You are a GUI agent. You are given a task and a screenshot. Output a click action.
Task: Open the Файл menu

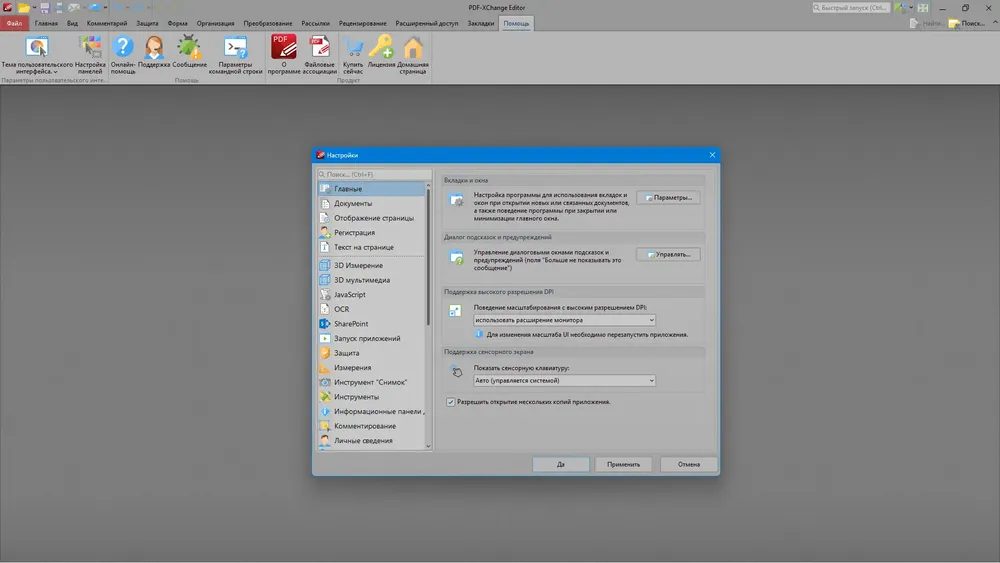[14, 23]
